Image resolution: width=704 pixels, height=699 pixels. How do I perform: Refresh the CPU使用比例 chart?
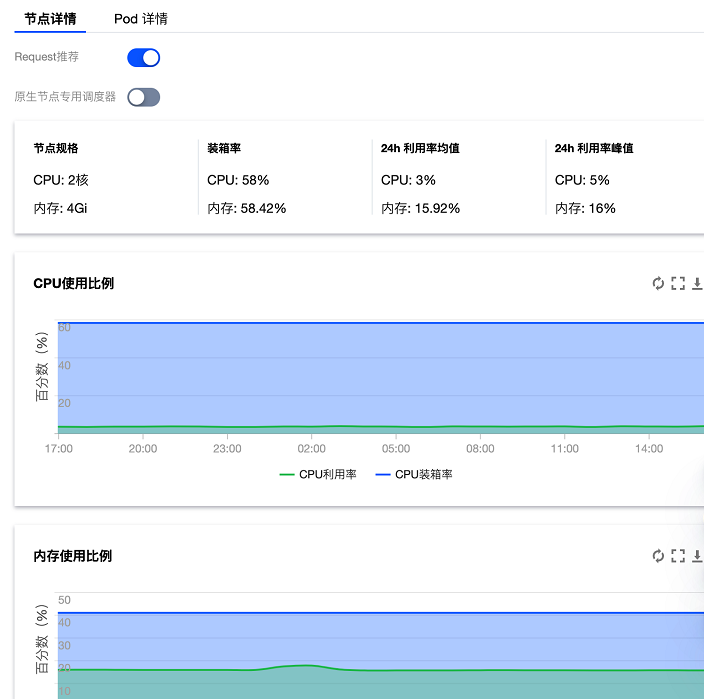(x=658, y=283)
